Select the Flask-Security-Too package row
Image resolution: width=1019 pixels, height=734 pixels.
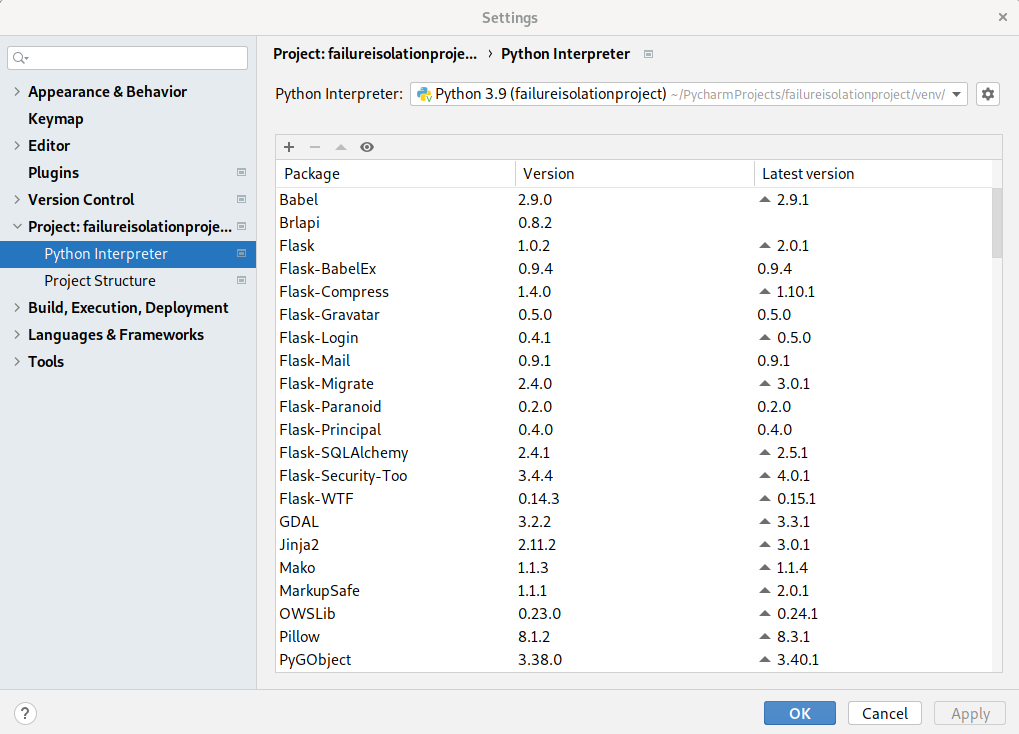[x=634, y=476]
